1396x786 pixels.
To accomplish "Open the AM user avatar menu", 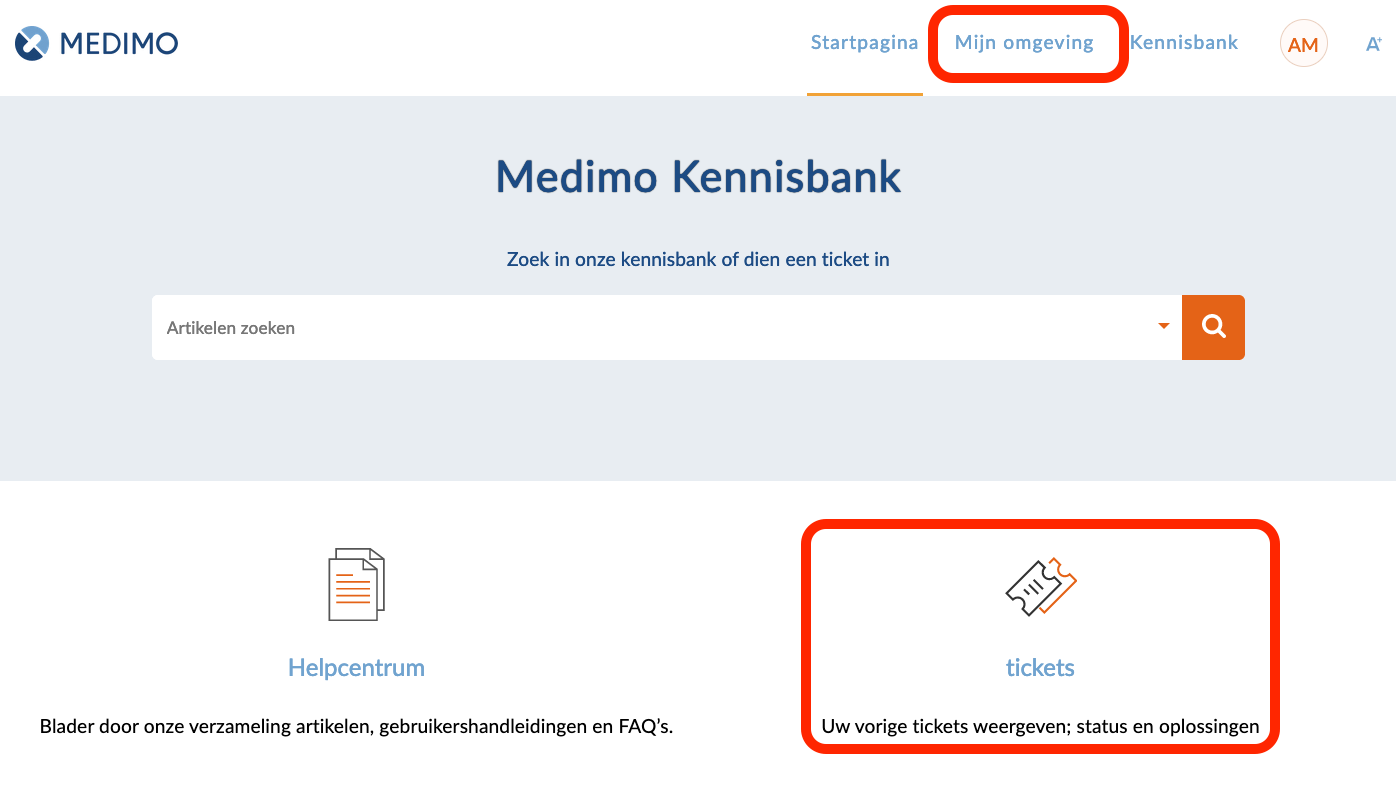I will tap(1303, 44).
